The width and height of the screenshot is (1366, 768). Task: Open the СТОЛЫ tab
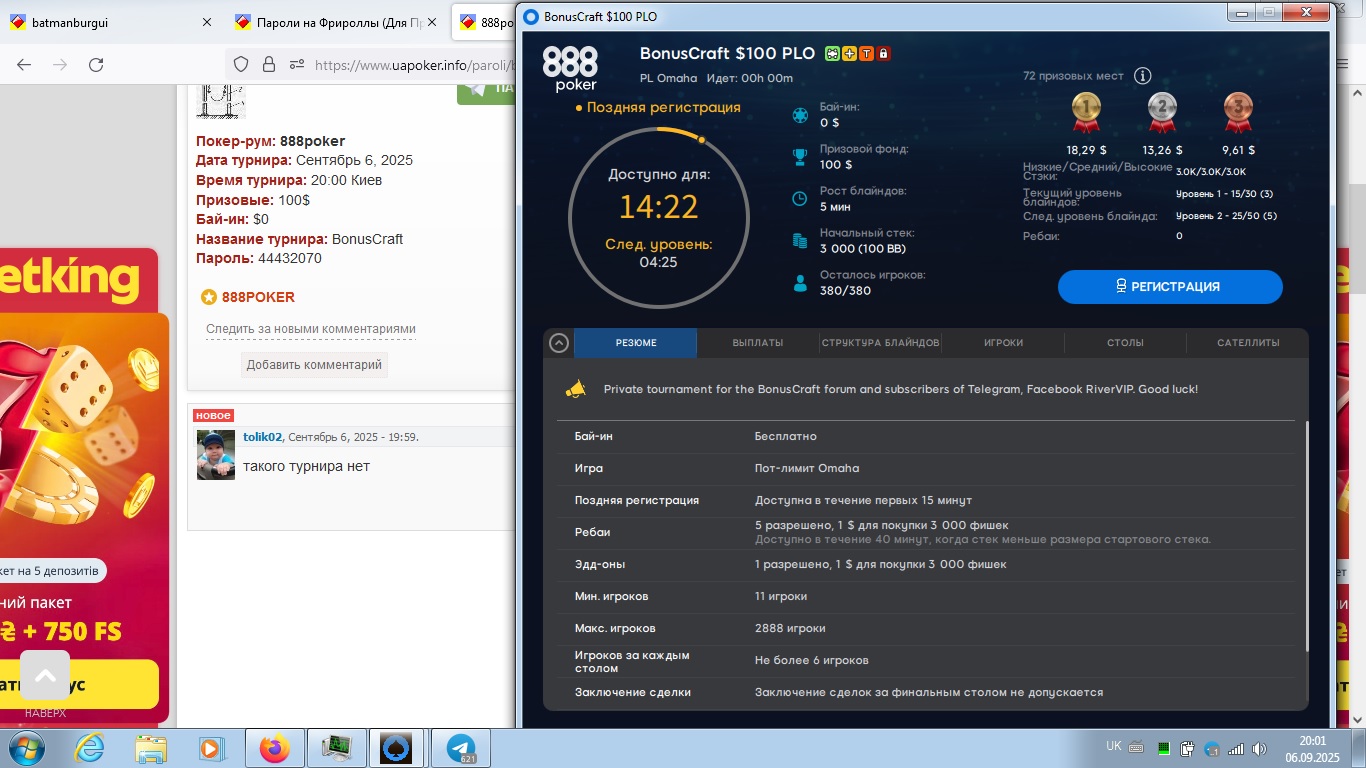pyautogui.click(x=1125, y=343)
